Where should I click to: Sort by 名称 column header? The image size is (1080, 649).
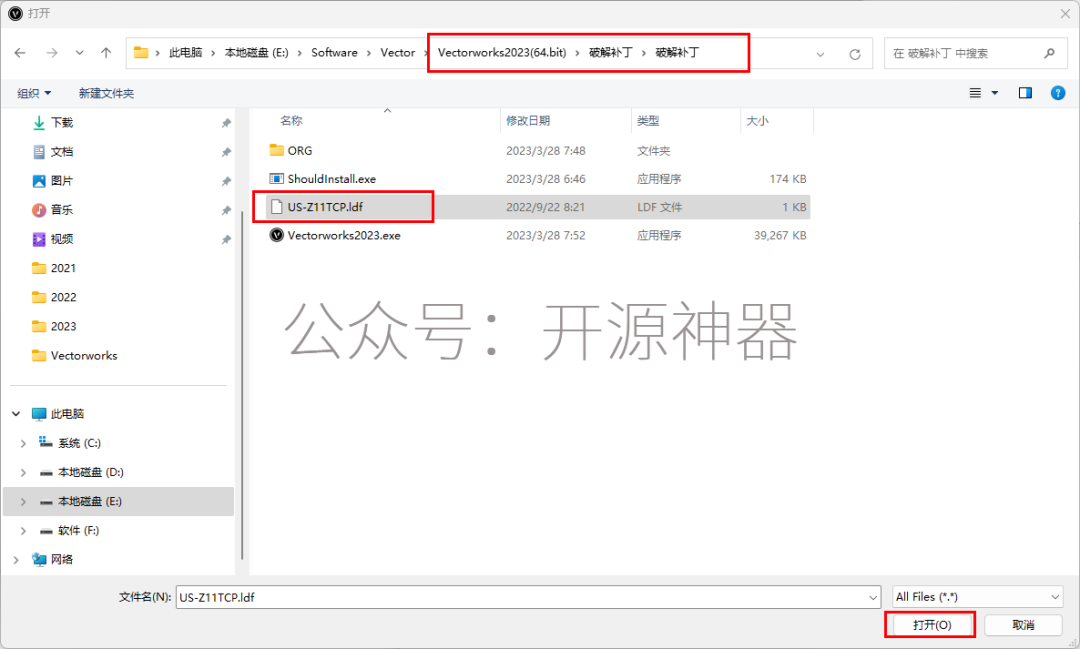[291, 121]
